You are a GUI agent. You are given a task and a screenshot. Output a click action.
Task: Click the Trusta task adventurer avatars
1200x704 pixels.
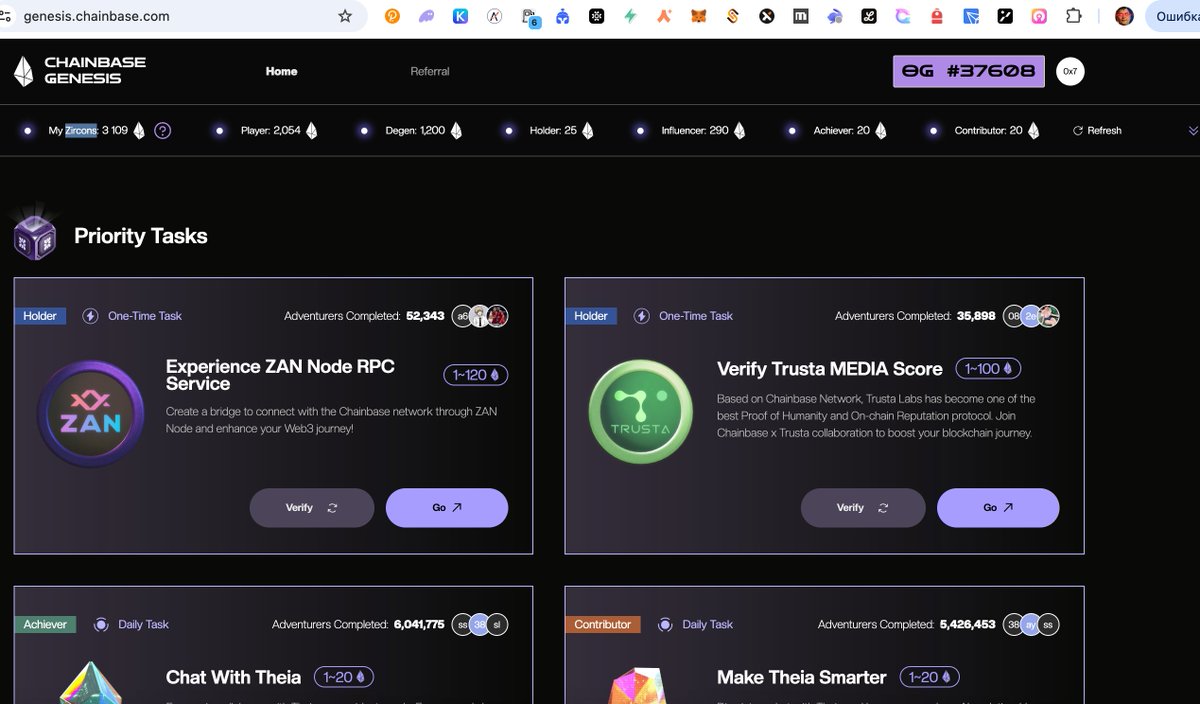click(x=1031, y=316)
